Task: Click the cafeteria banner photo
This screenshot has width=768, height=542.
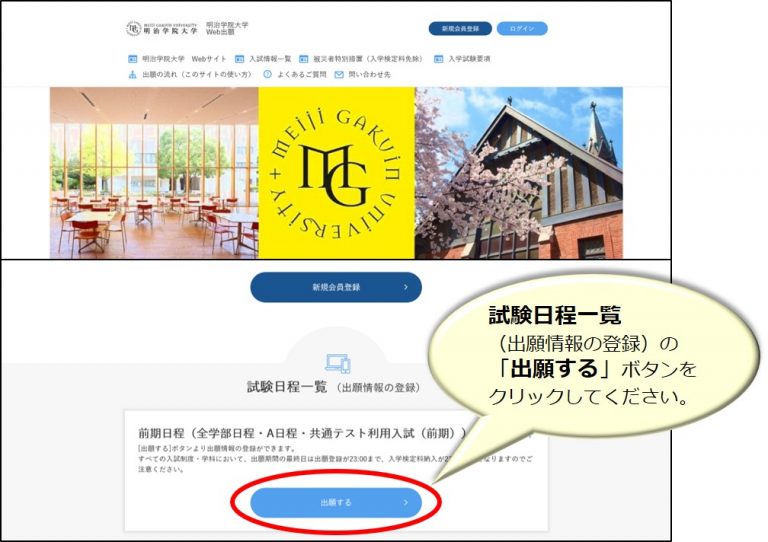Action: (154, 173)
